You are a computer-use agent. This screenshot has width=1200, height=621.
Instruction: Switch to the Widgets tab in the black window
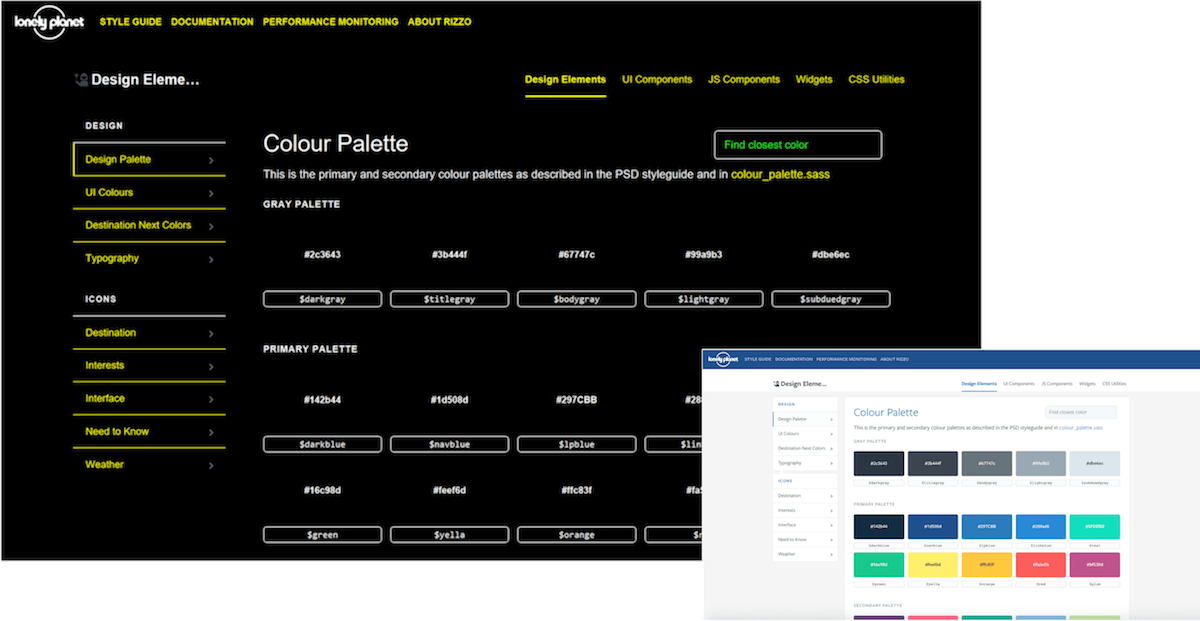[814, 80]
